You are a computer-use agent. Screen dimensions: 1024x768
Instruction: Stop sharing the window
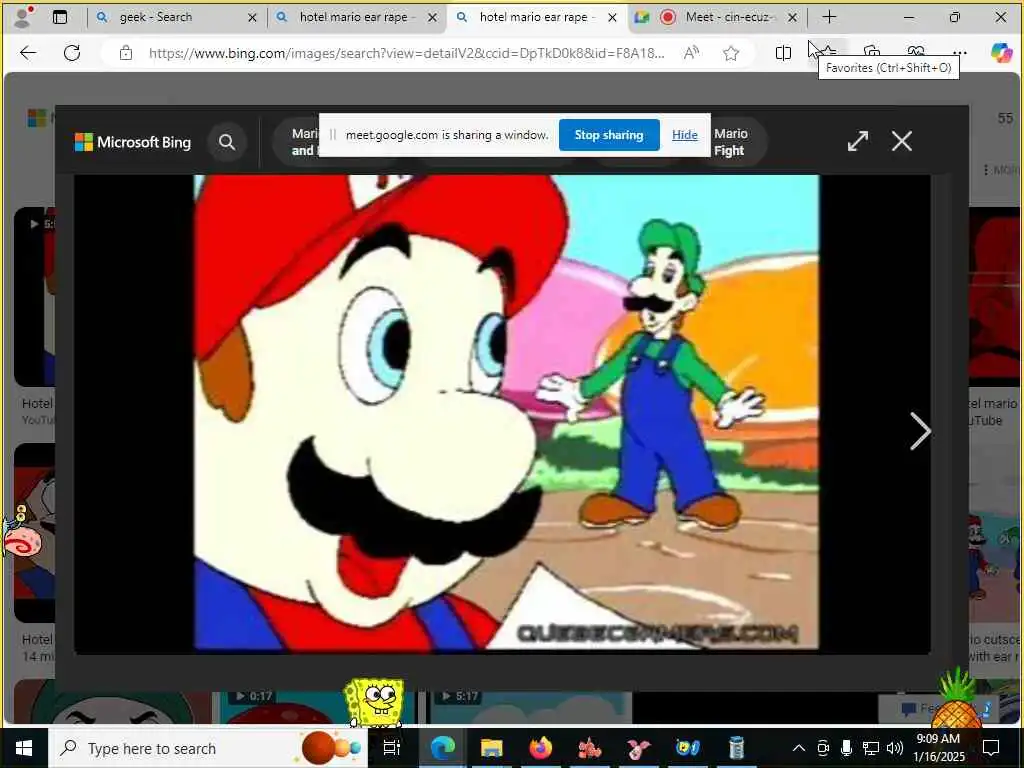click(x=609, y=135)
